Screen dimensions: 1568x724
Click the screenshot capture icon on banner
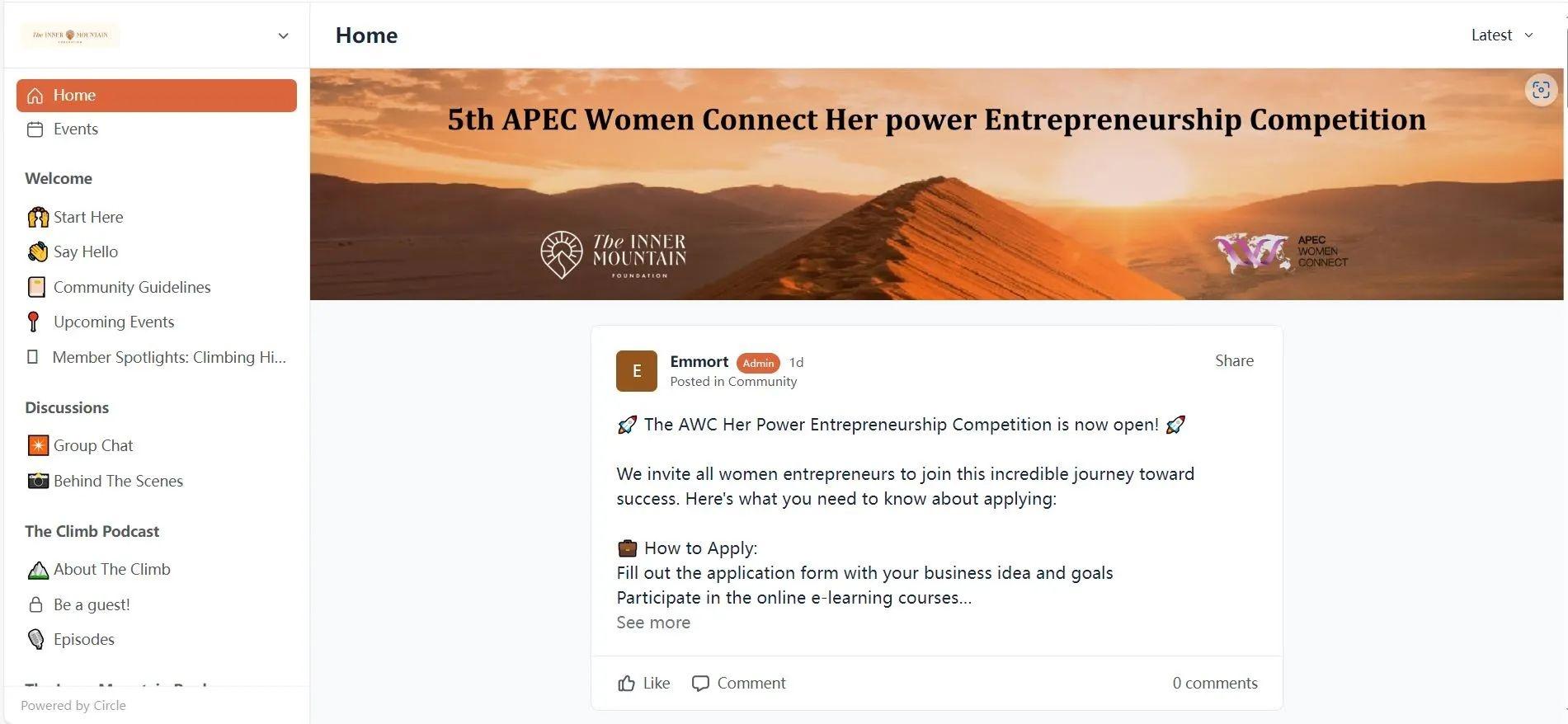(x=1540, y=90)
